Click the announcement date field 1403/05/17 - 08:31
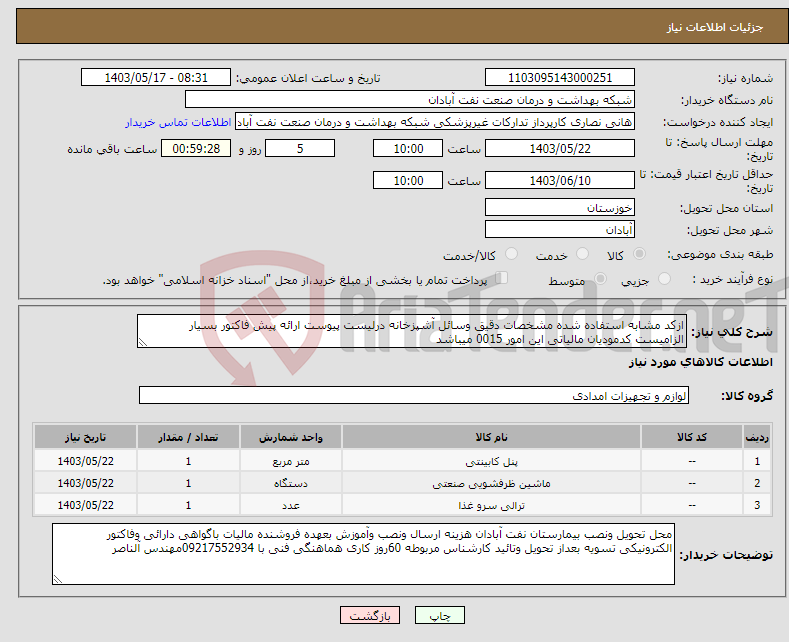 pyautogui.click(x=155, y=77)
